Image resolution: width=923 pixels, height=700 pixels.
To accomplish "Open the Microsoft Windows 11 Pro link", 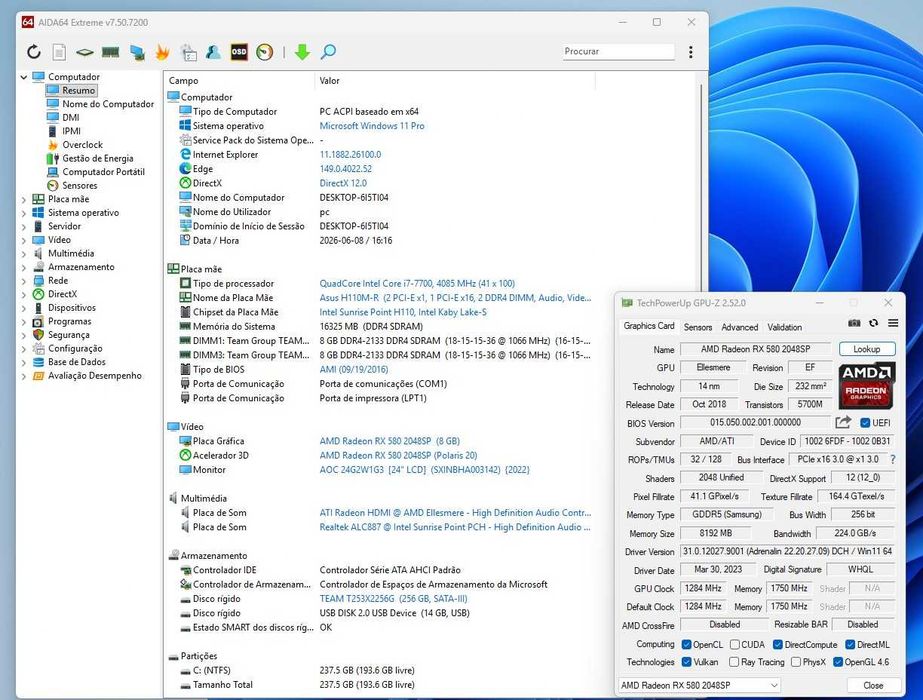I will click(x=371, y=126).
